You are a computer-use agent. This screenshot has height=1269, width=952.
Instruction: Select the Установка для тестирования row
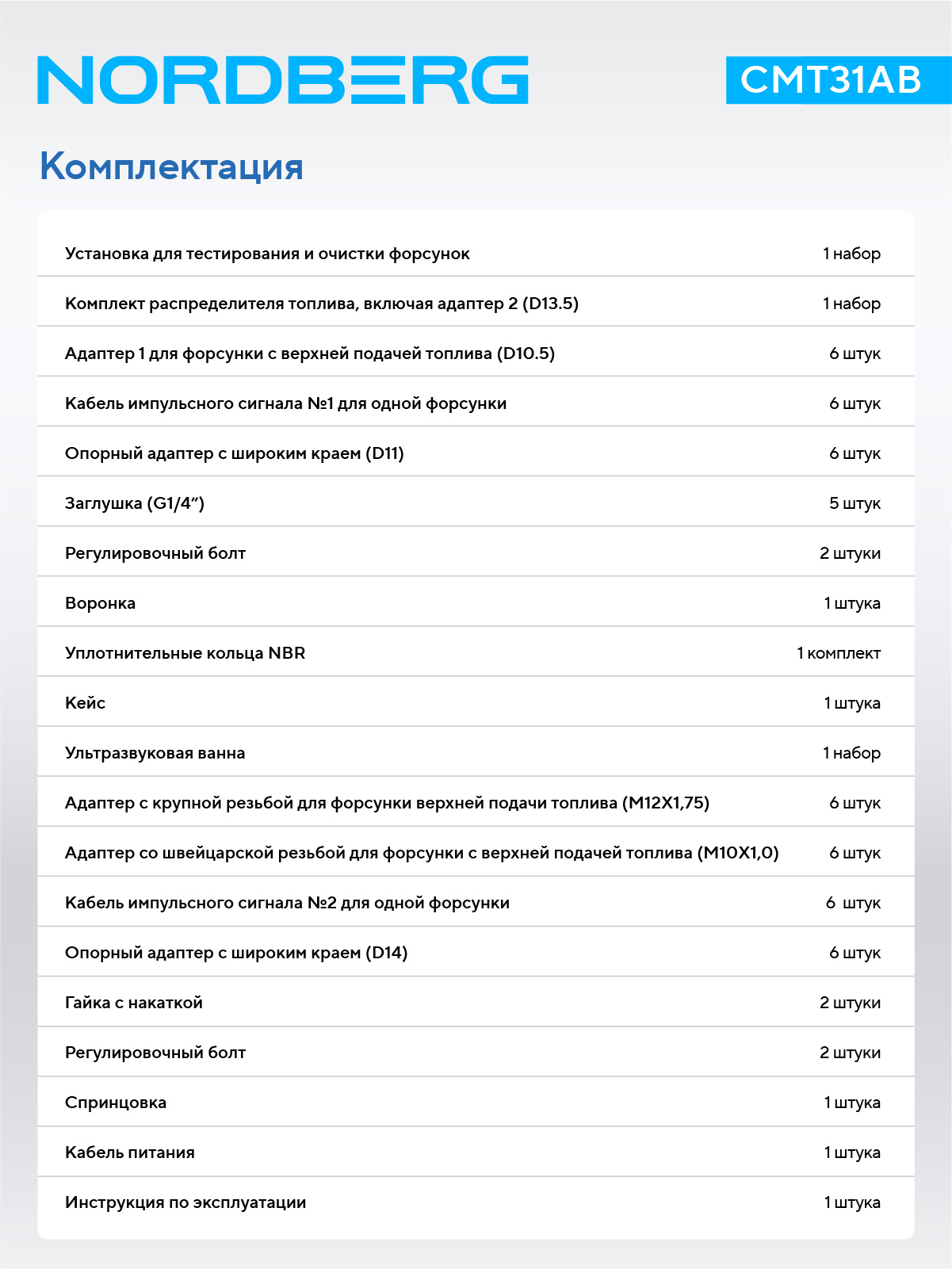[476, 254]
